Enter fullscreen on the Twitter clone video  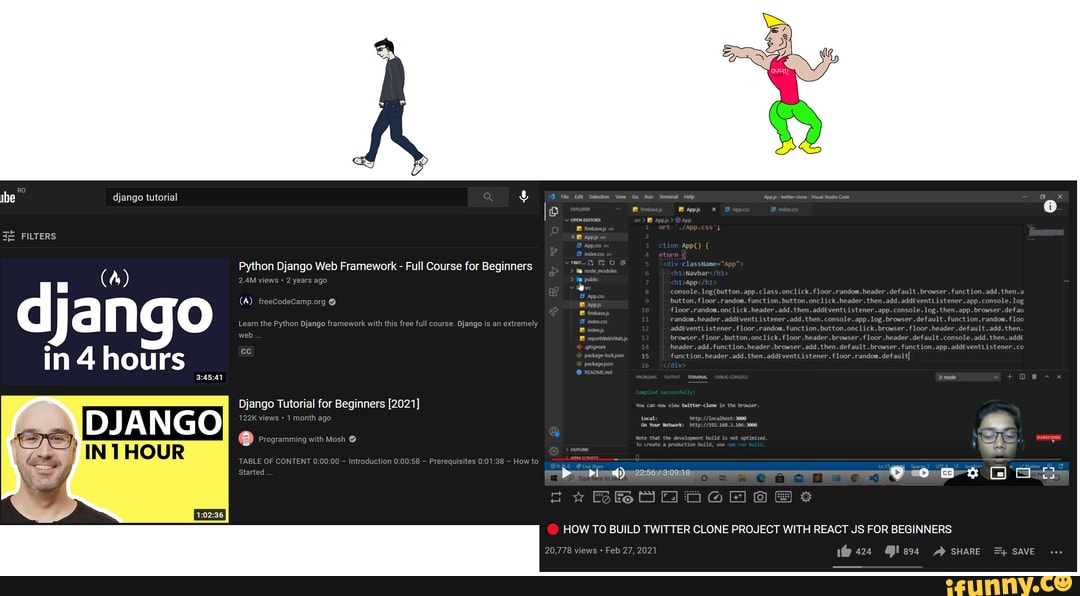(1050, 473)
